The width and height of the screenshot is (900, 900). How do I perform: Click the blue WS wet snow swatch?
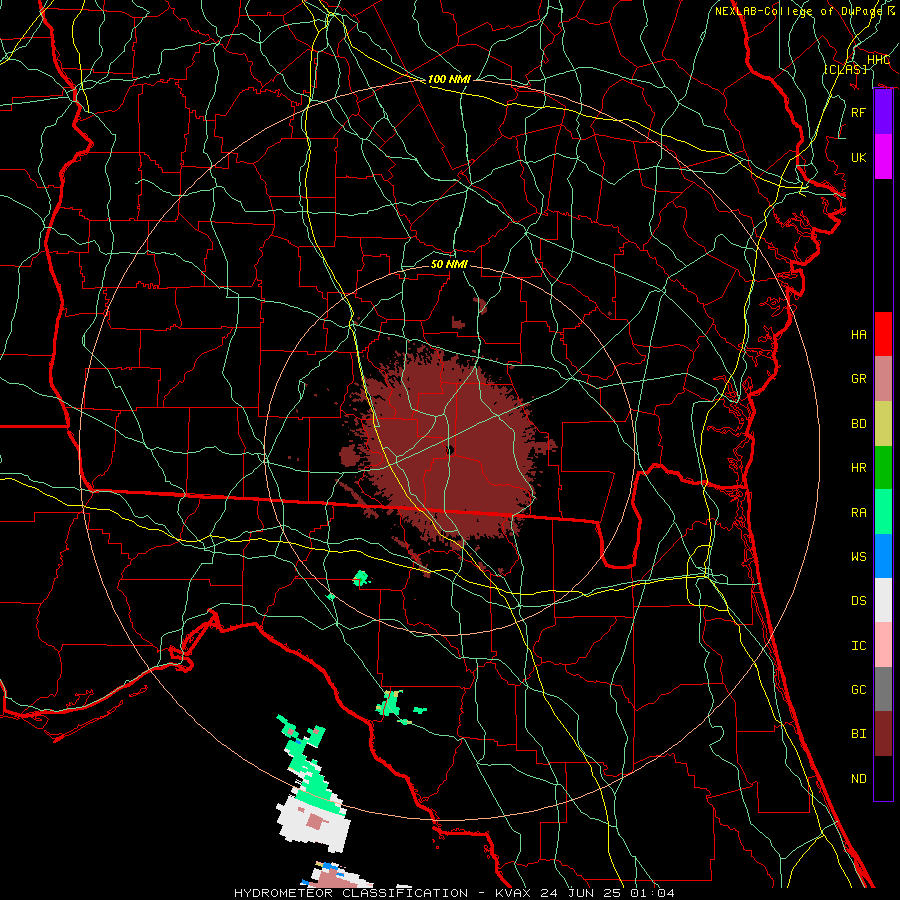[883, 556]
